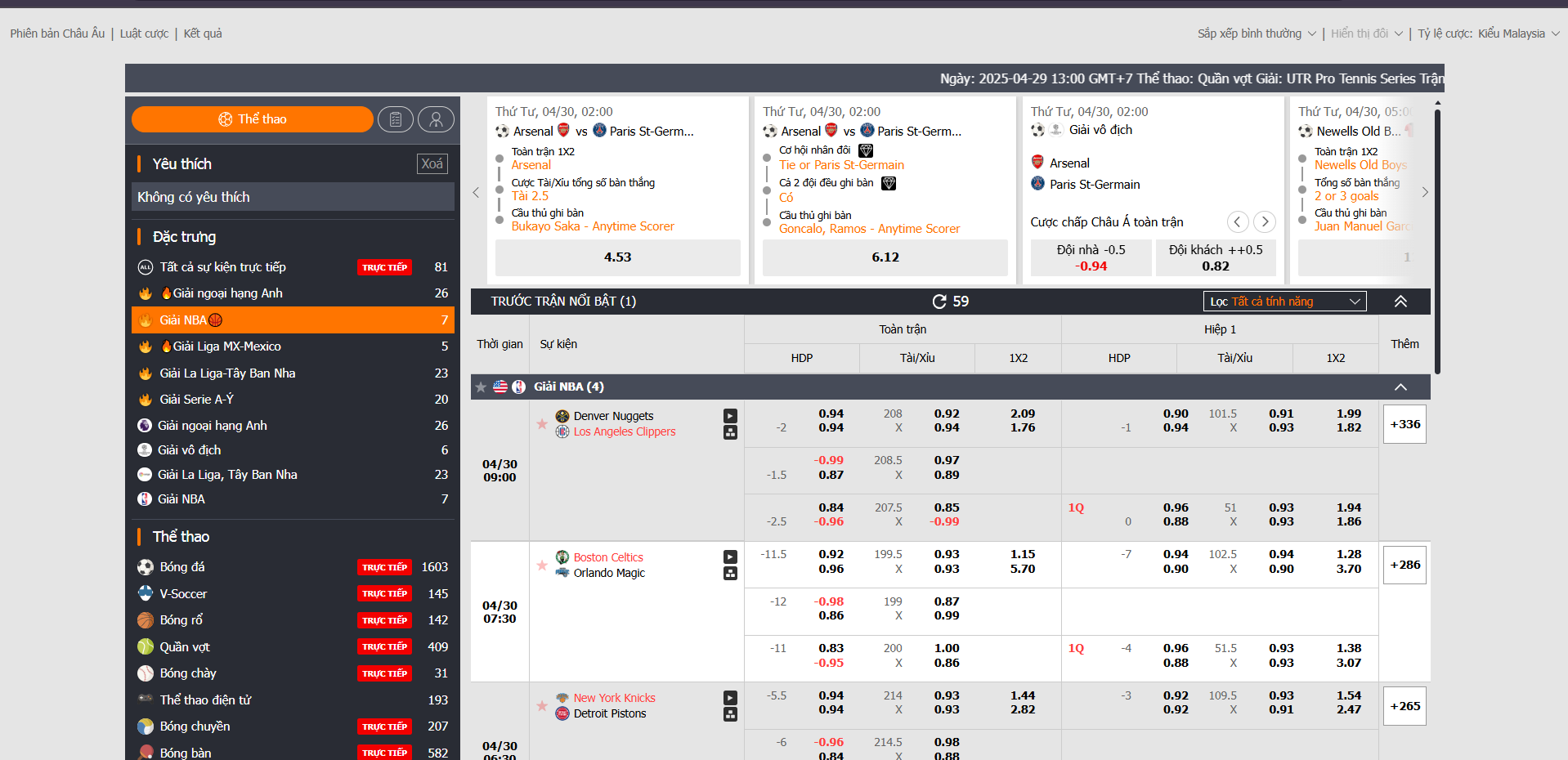
Task: Toggle the favorite star for Denver Nuggets match
Action: [541, 423]
